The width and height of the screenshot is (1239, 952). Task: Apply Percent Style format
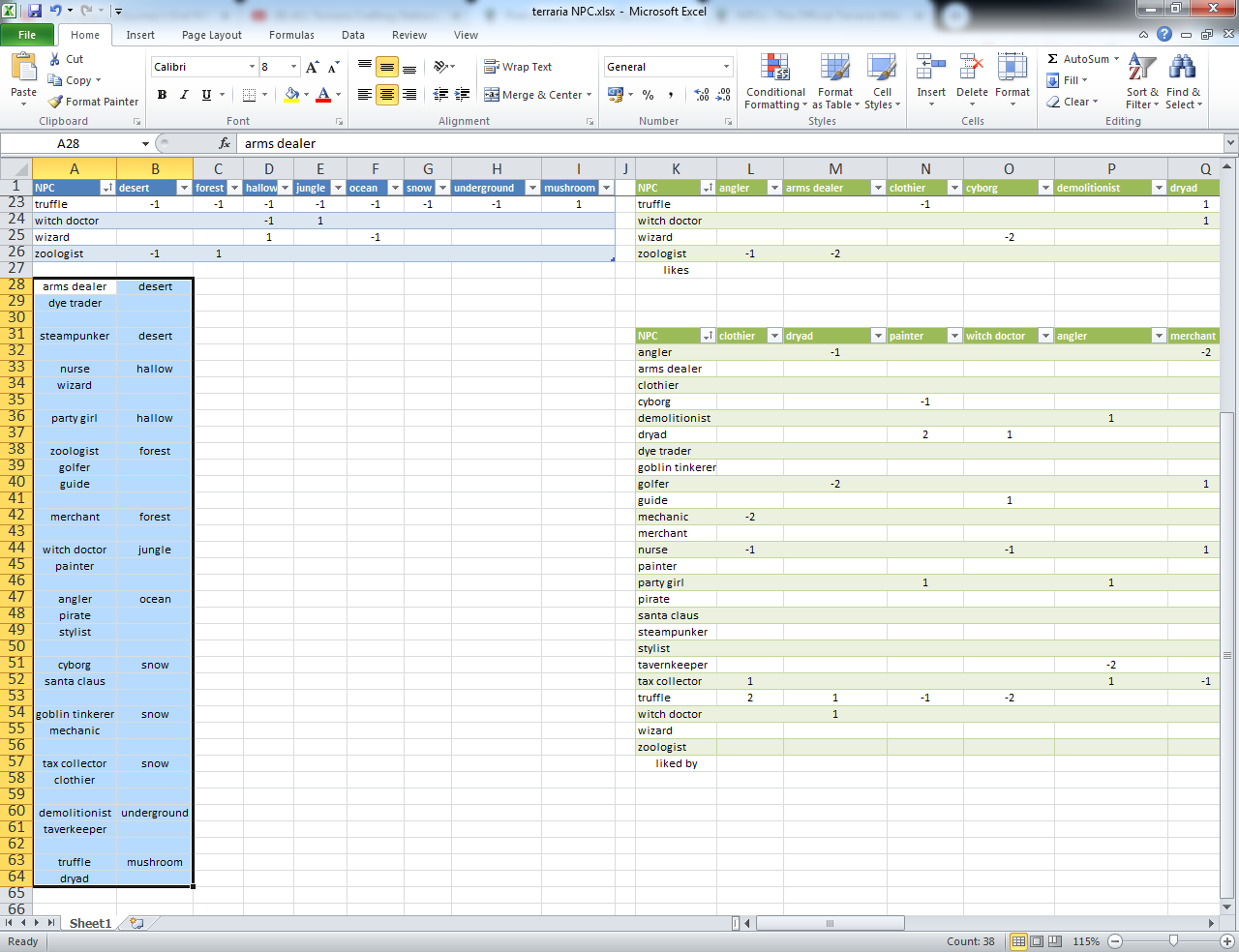[x=648, y=95]
